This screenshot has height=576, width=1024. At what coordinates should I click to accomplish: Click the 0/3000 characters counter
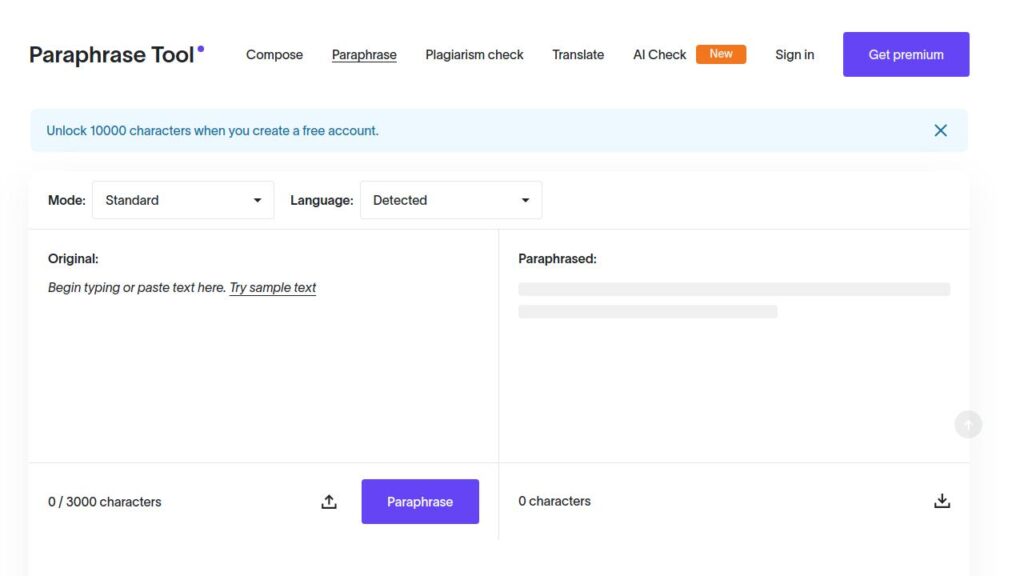coord(105,501)
